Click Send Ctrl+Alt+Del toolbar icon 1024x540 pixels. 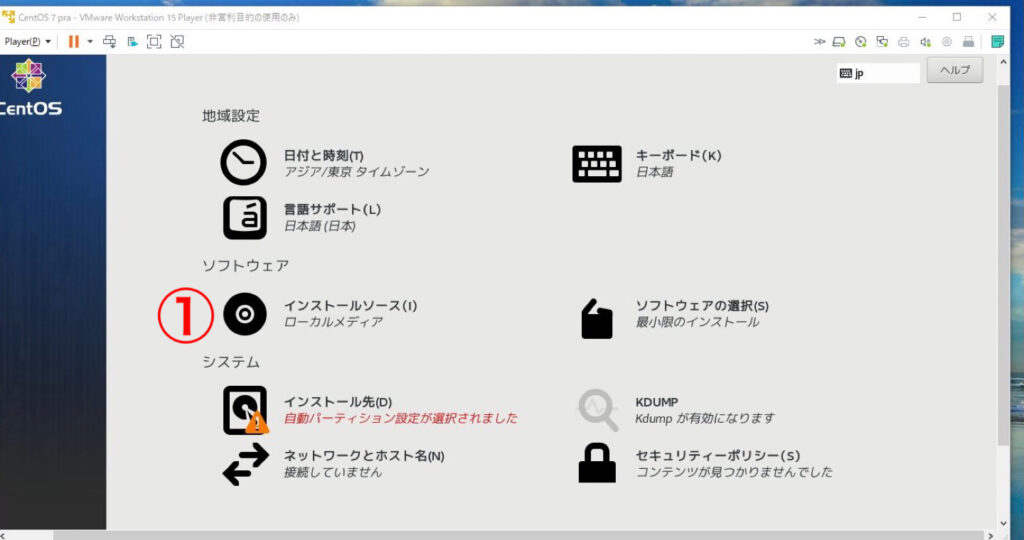(x=110, y=42)
